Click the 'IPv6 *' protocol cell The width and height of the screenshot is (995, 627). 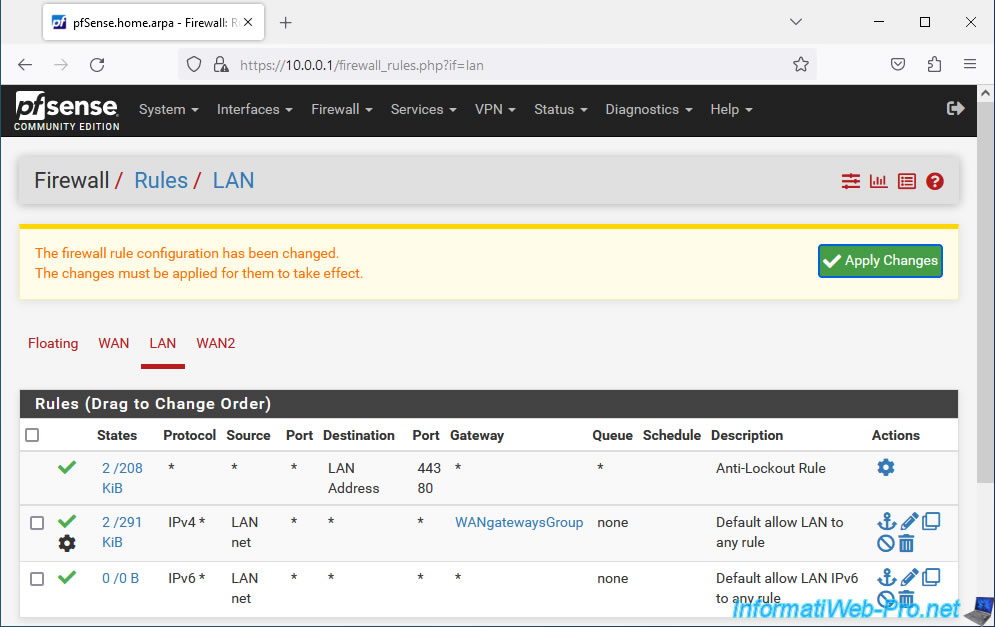187,578
